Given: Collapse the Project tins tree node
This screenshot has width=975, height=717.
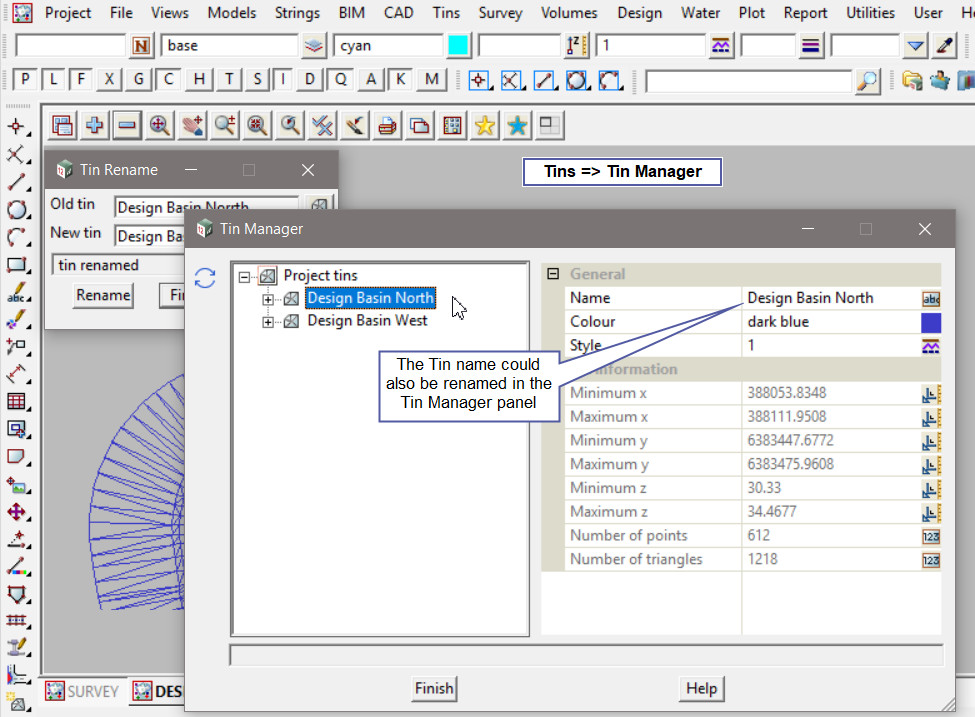Looking at the screenshot, I should [x=245, y=276].
